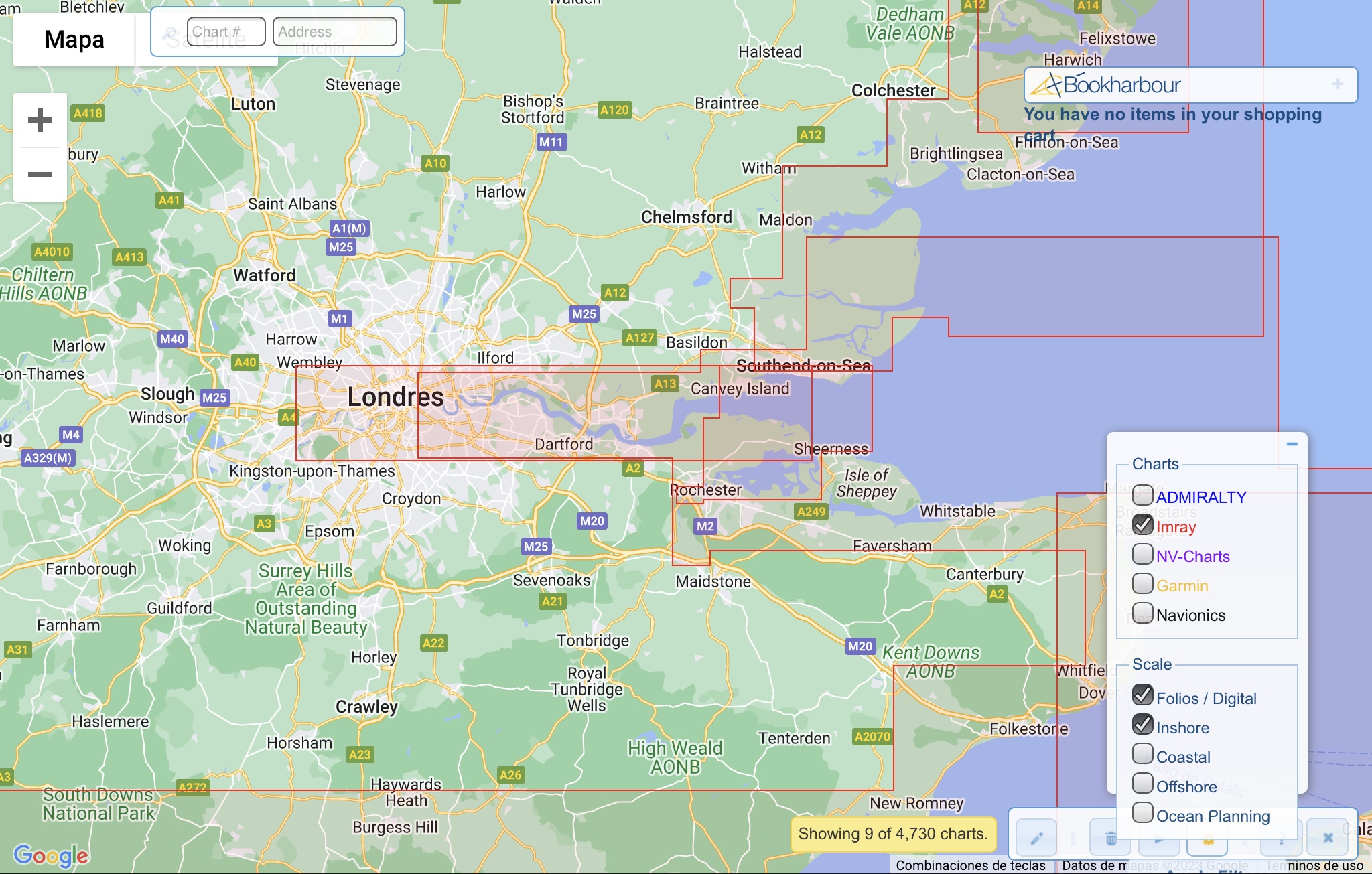This screenshot has width=1372, height=874.
Task: Zoom in with the plus button
Action: [40, 121]
